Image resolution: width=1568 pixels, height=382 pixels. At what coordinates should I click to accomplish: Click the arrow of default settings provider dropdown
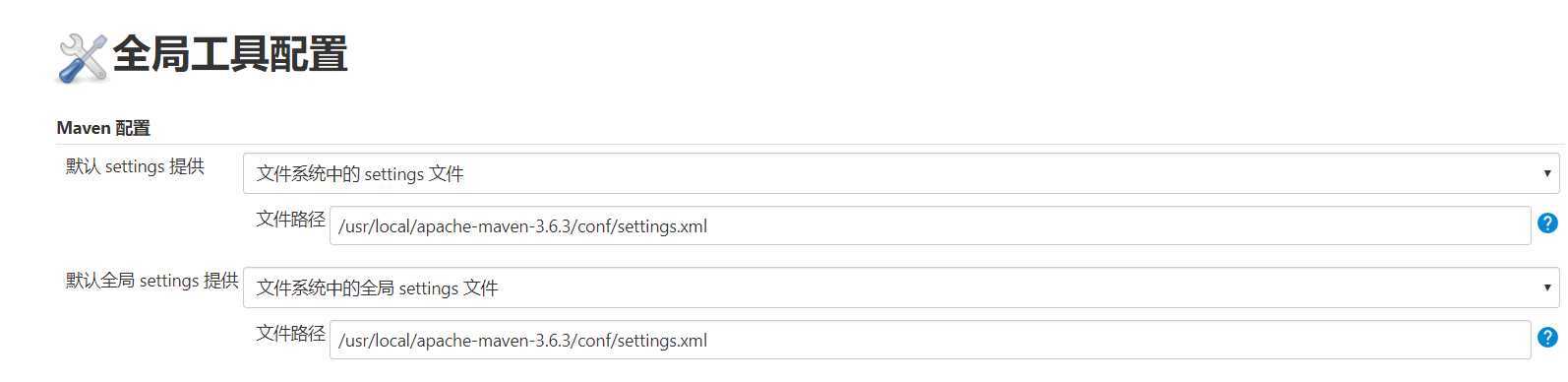(1547, 173)
